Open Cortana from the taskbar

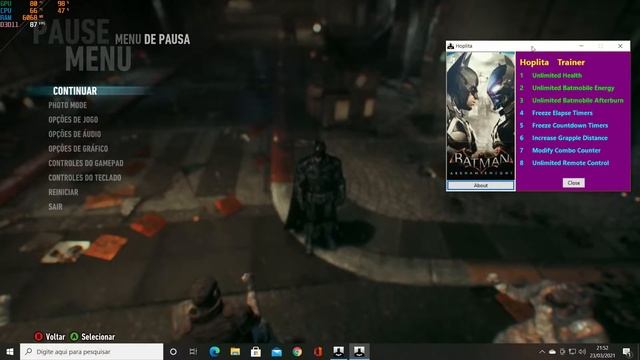[x=173, y=351]
